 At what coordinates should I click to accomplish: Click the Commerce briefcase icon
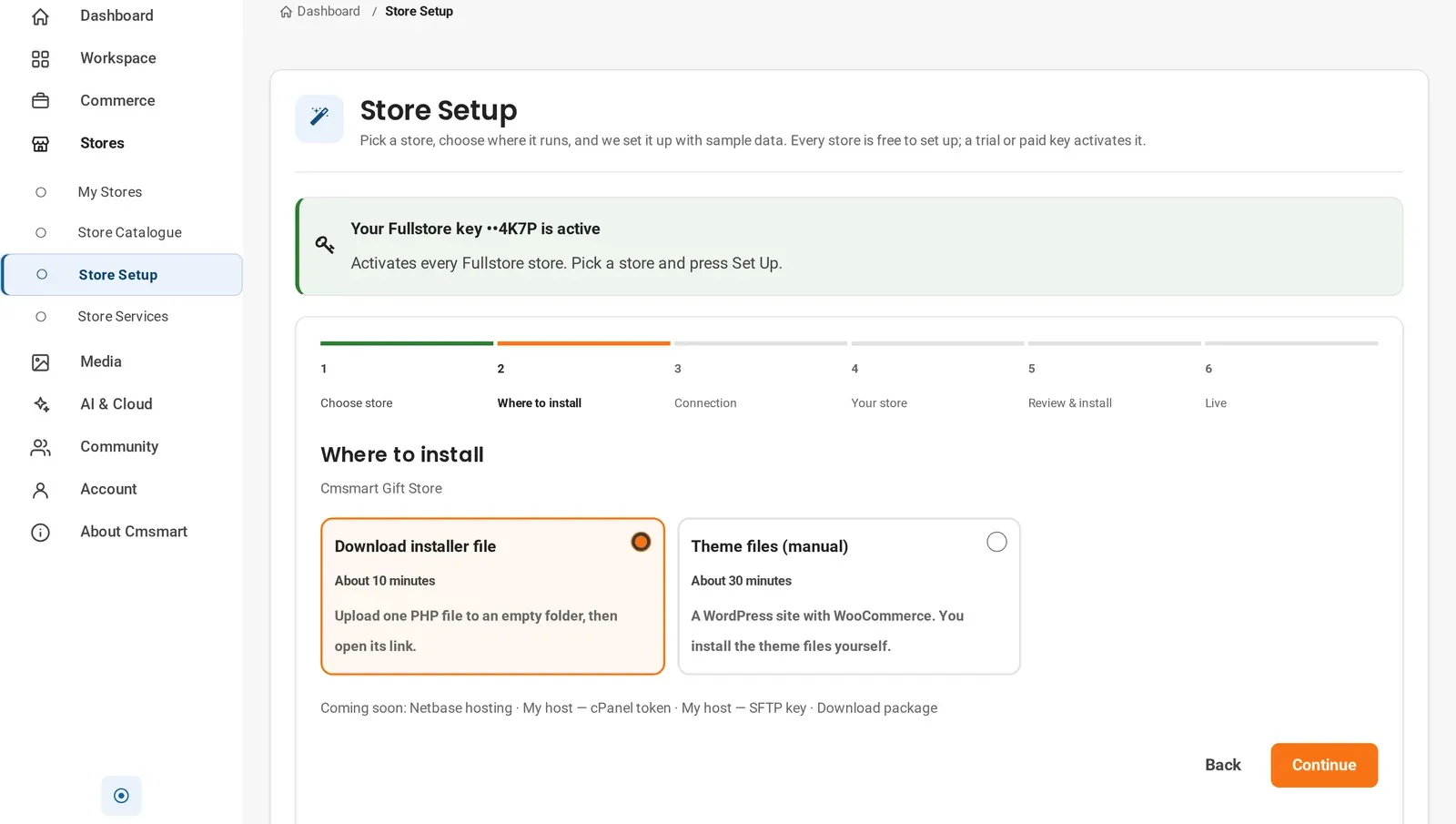[x=40, y=101]
